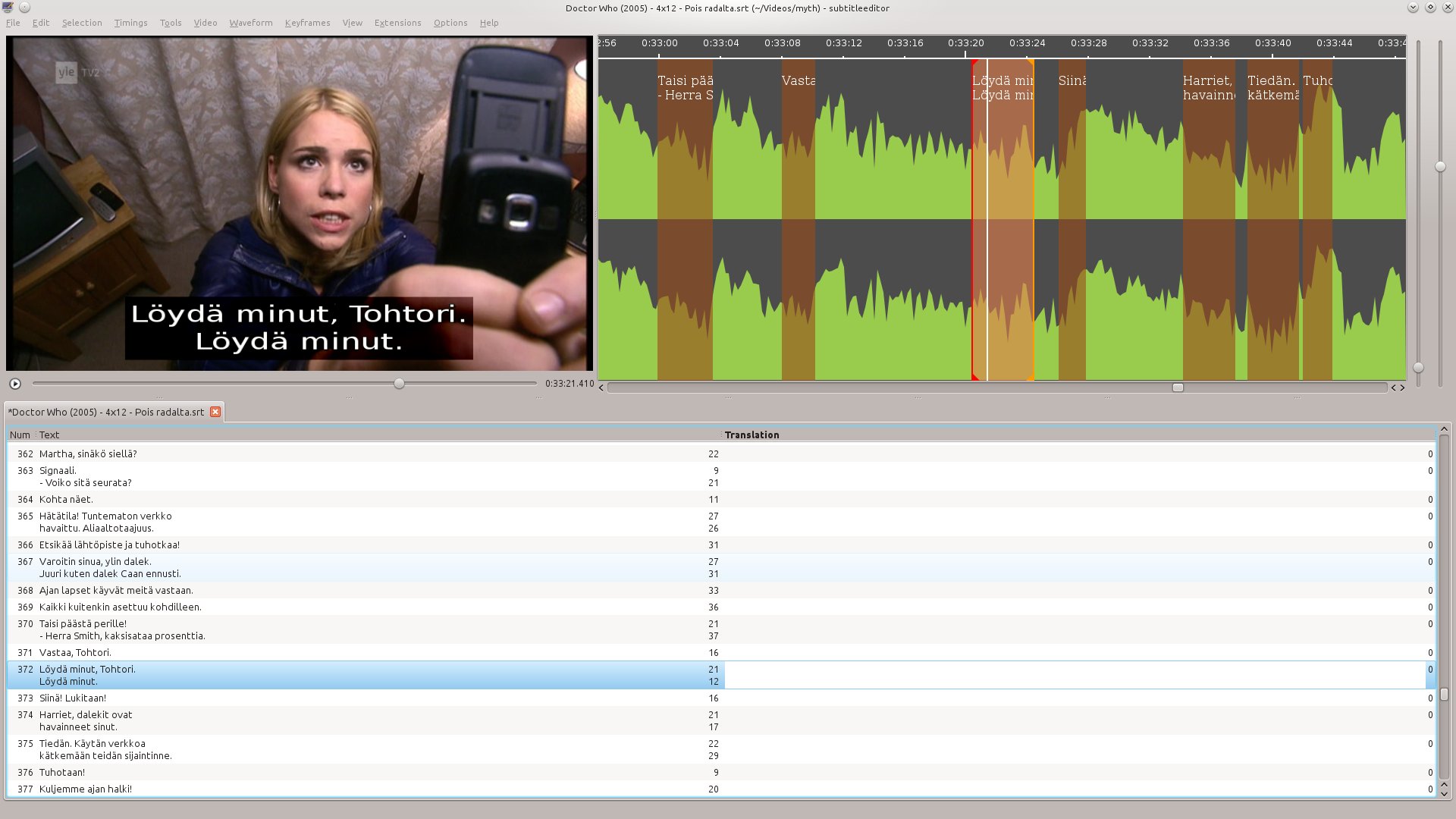Click the subtitle list vertical scrollbar thumb
1456x819 pixels.
1444,695
